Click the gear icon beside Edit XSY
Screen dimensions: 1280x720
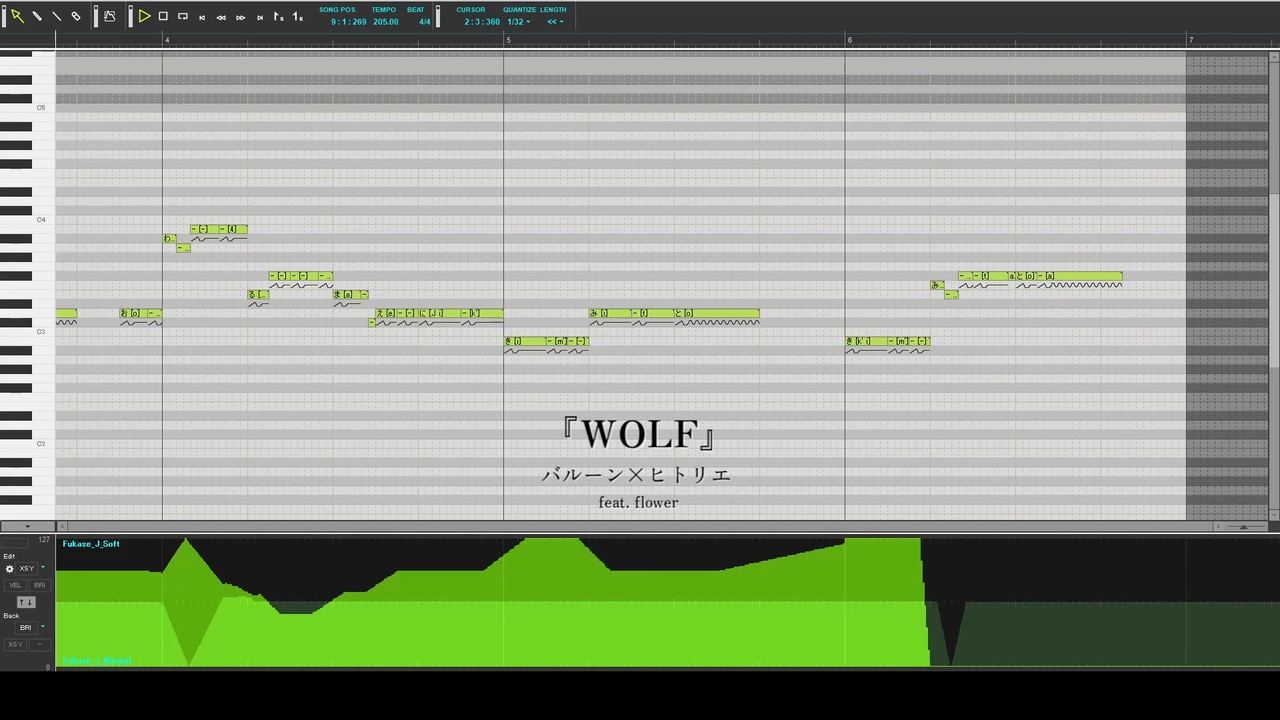click(10, 569)
